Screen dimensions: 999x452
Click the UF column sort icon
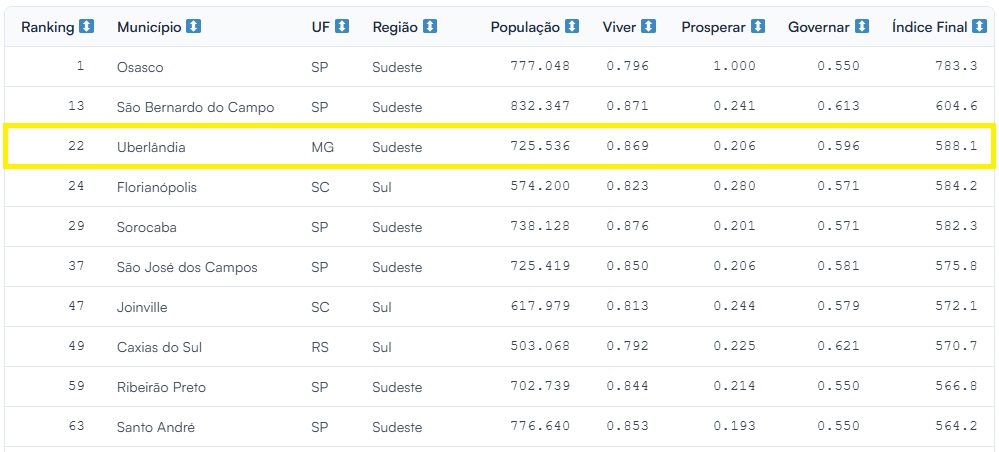342,27
